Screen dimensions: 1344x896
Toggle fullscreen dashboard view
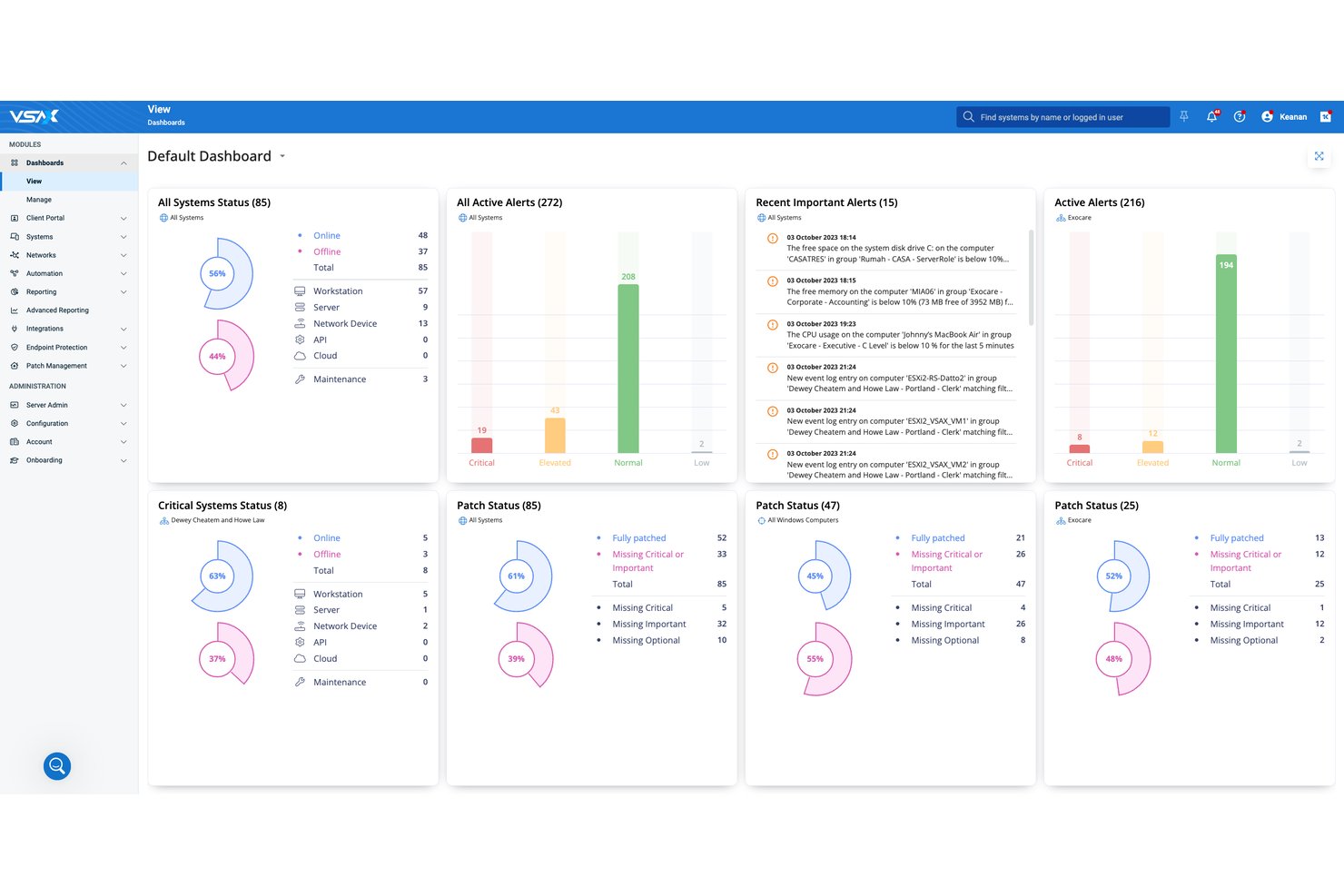click(x=1319, y=156)
